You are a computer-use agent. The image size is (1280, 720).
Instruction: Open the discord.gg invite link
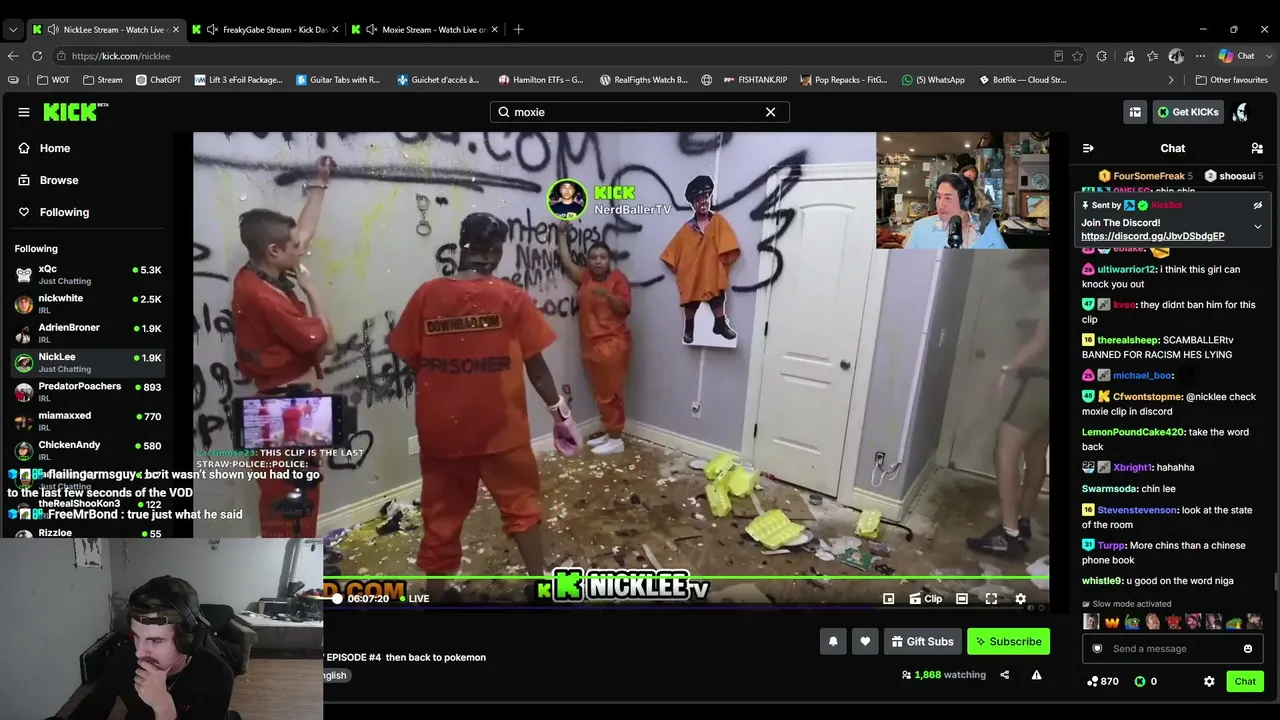click(1152, 236)
